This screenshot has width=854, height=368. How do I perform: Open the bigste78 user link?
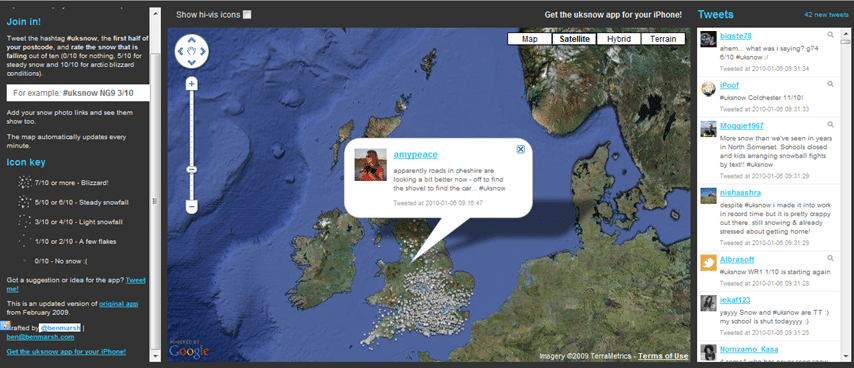pos(736,36)
